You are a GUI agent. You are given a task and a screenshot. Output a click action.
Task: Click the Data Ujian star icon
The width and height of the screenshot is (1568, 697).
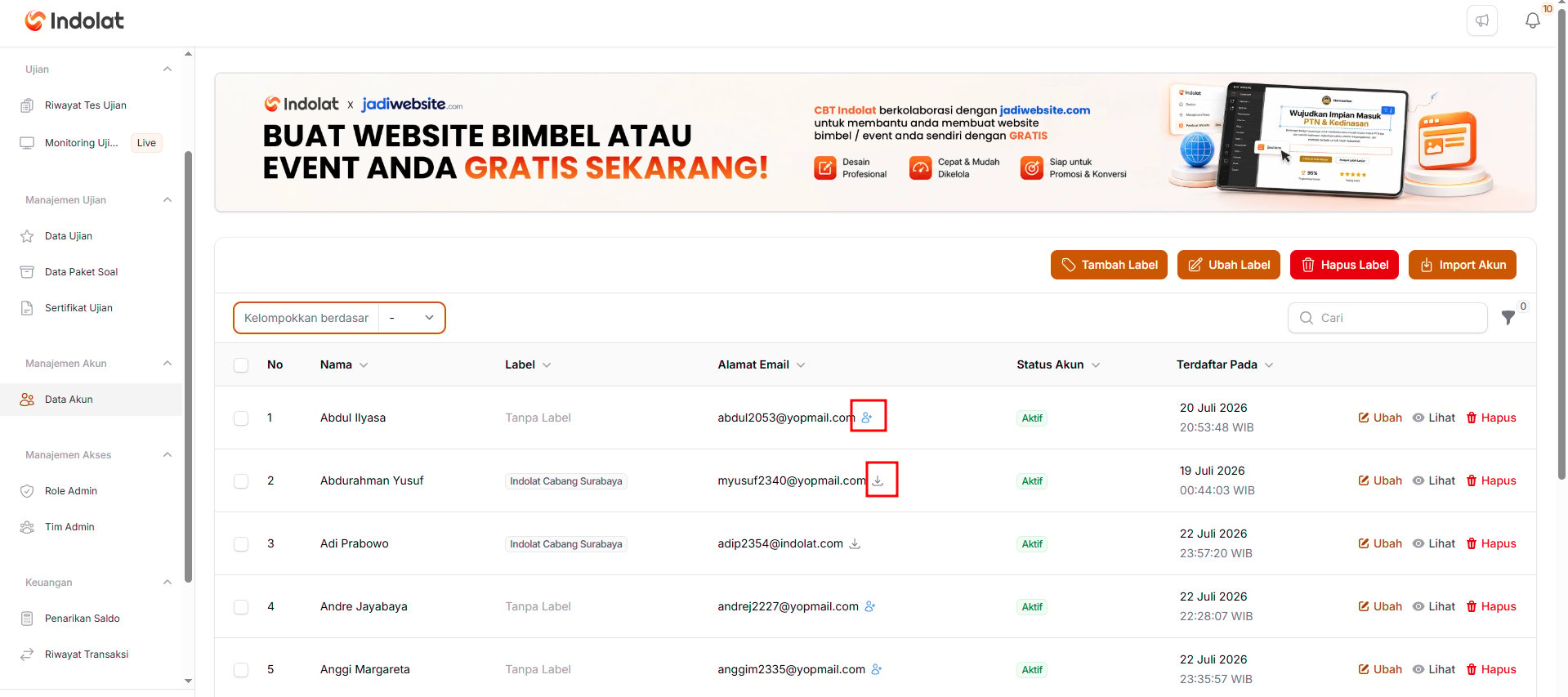27,236
